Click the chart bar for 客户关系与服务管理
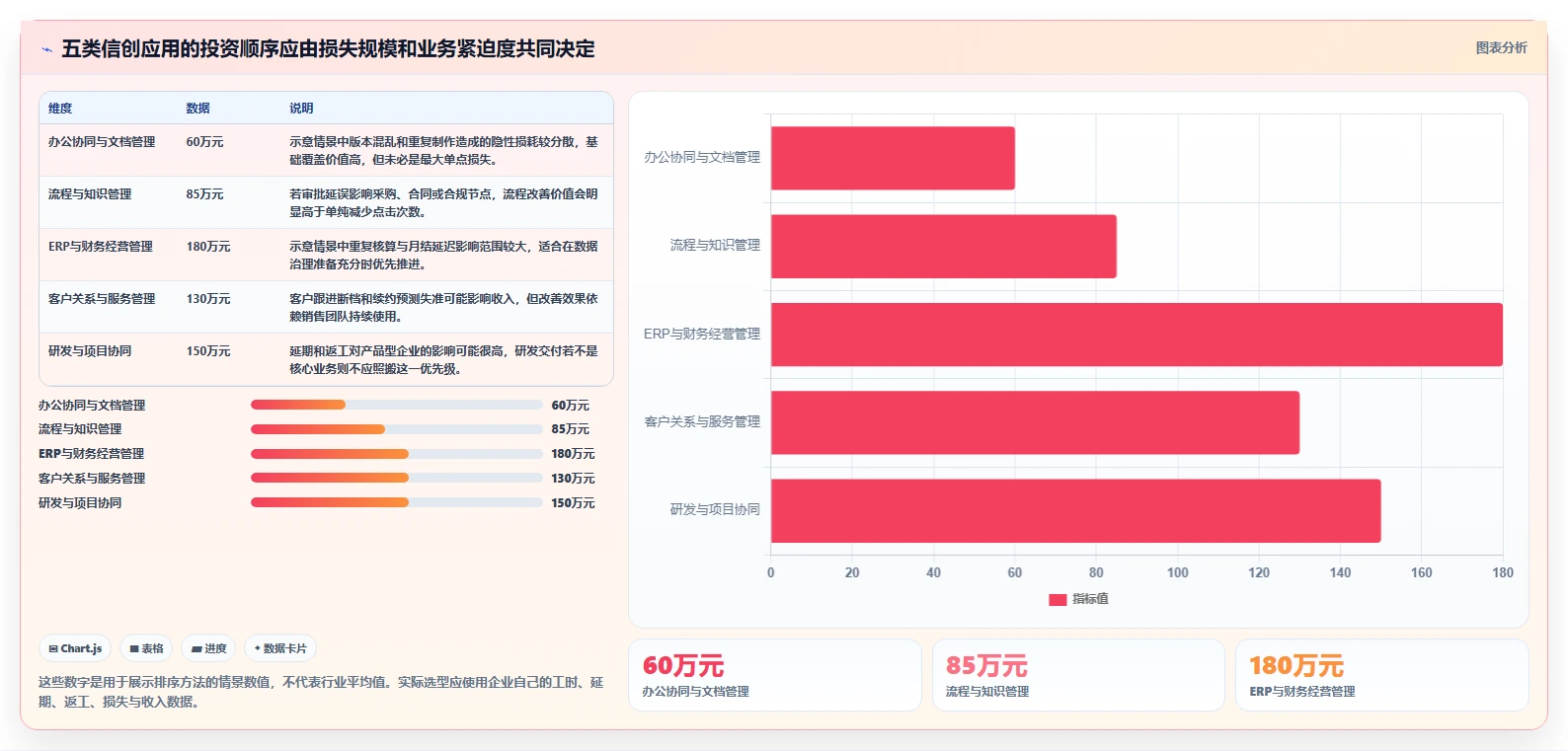The height and width of the screenshot is (751, 1568). 1035,422
